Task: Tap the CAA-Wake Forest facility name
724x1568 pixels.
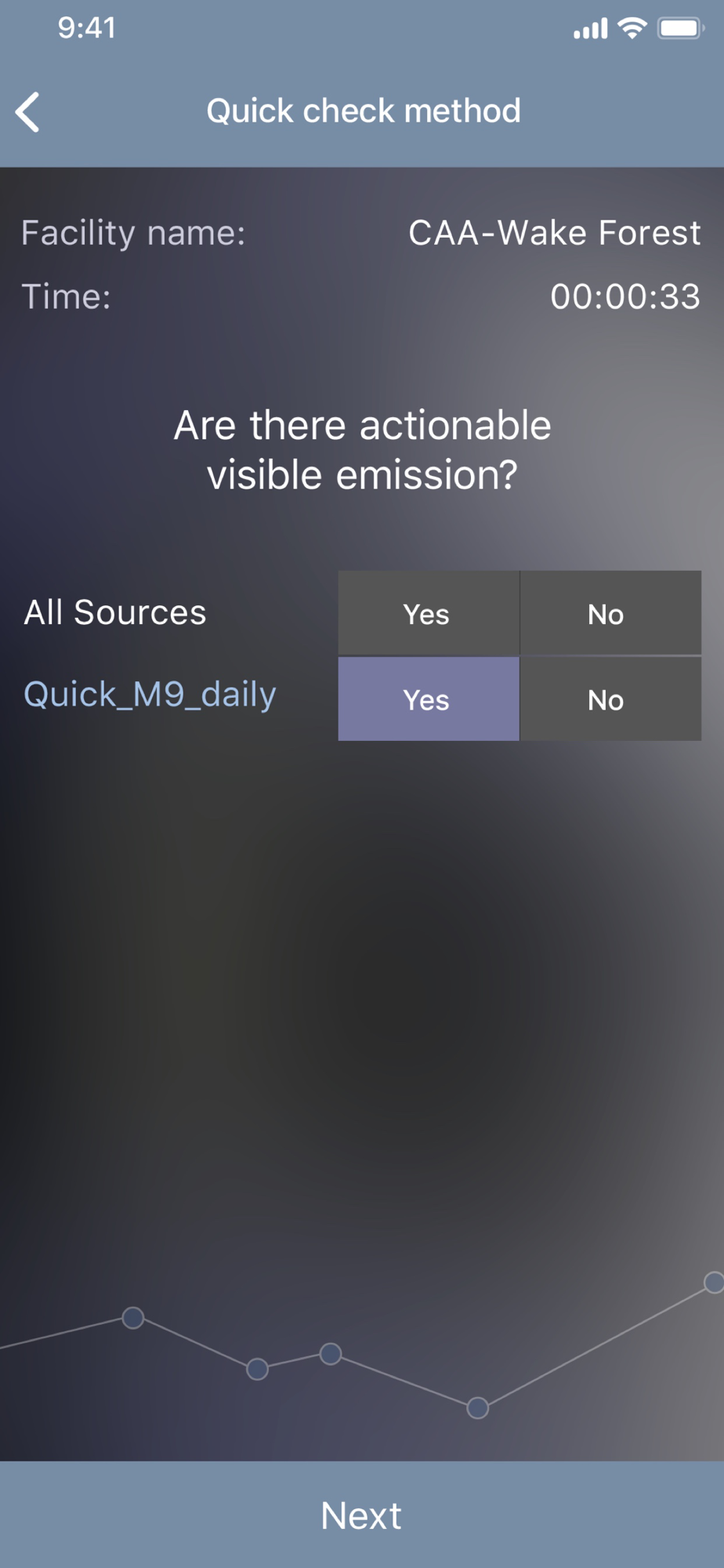Action: [x=555, y=233]
